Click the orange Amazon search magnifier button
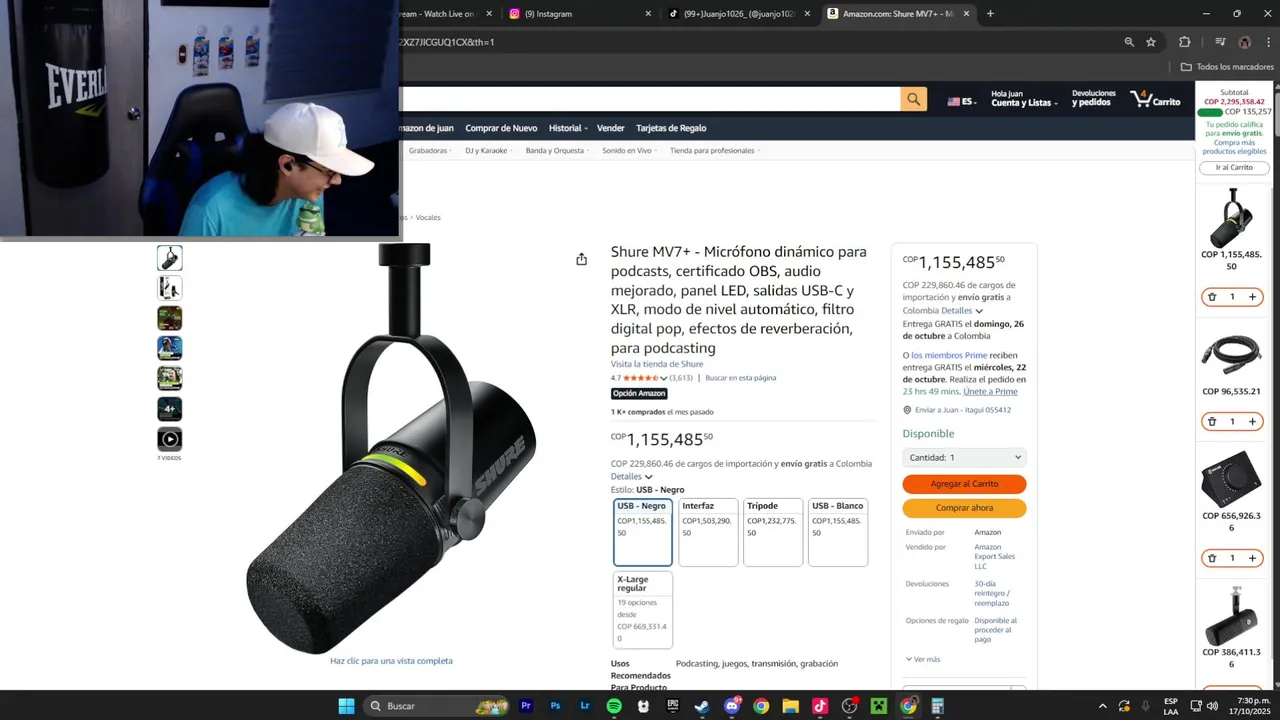The image size is (1280, 720). [913, 99]
